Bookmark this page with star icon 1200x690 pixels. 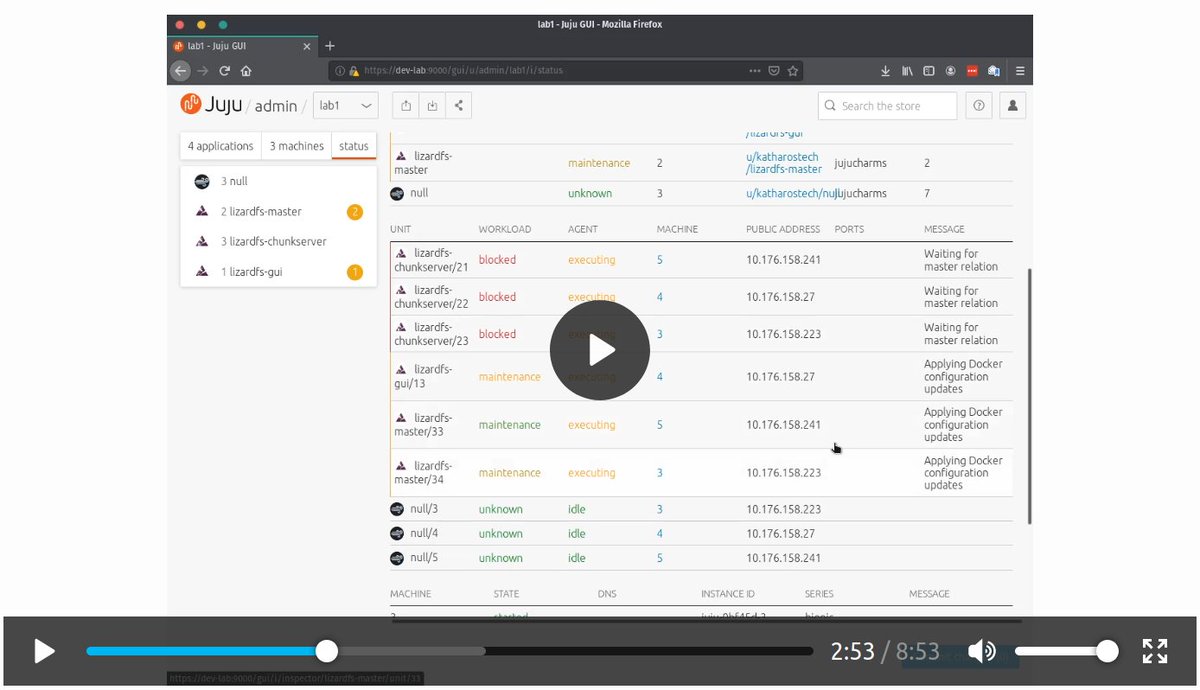[793, 71]
